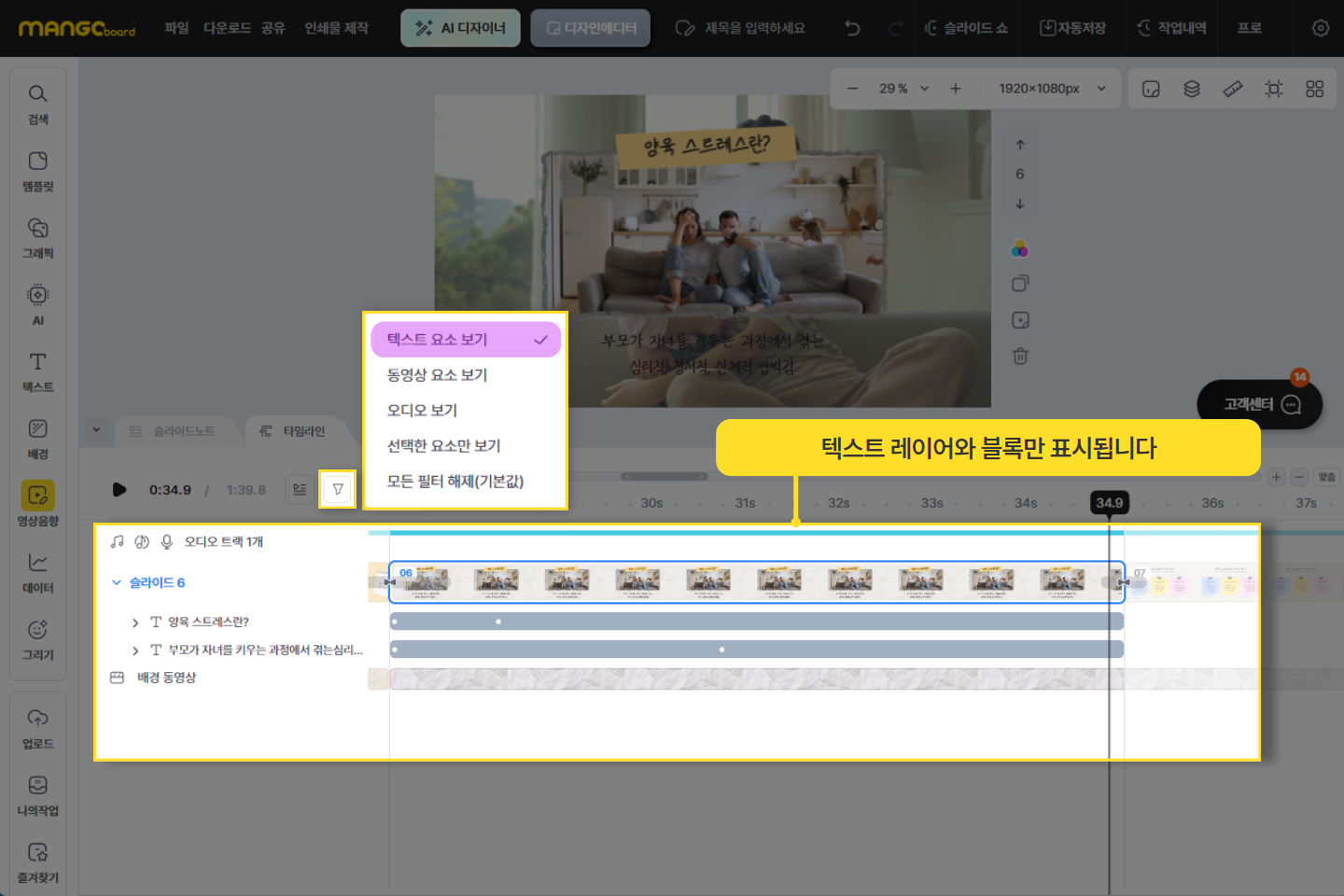Screen dimensions: 1344x896
Task: Delete slide using trash icon
Action: [x=1020, y=356]
